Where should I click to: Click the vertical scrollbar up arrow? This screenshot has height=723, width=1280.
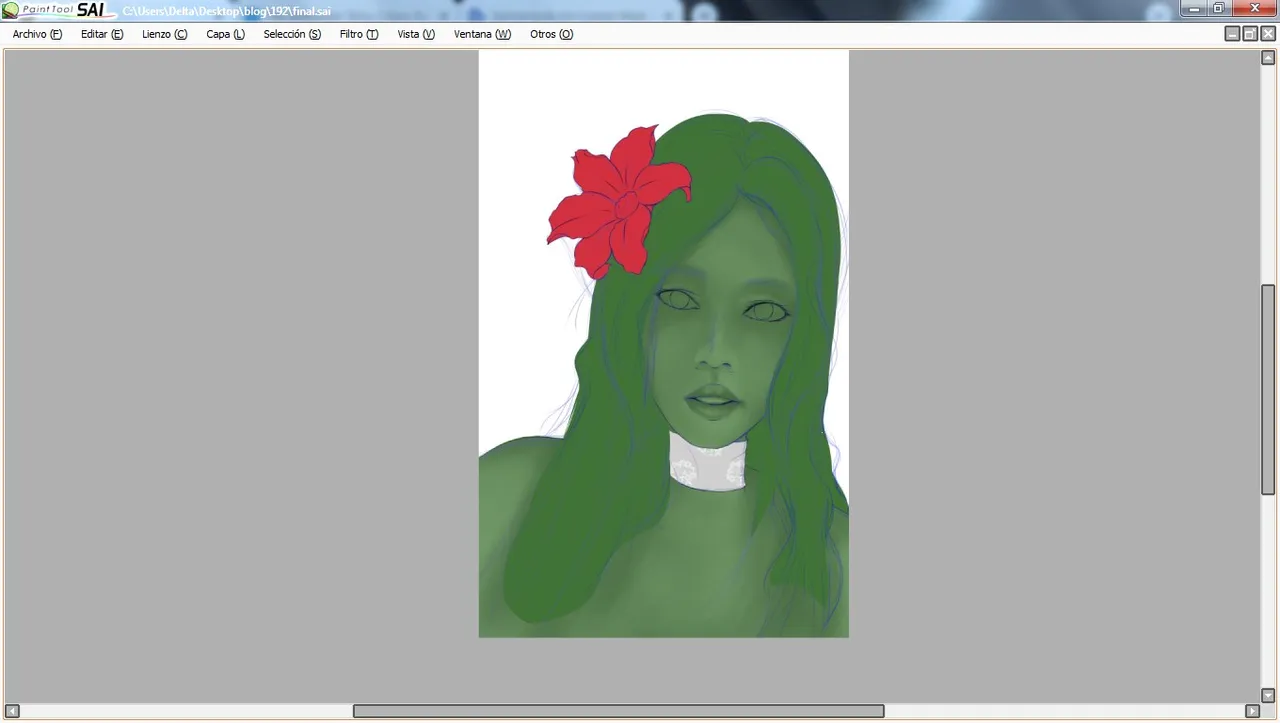coord(1268,57)
